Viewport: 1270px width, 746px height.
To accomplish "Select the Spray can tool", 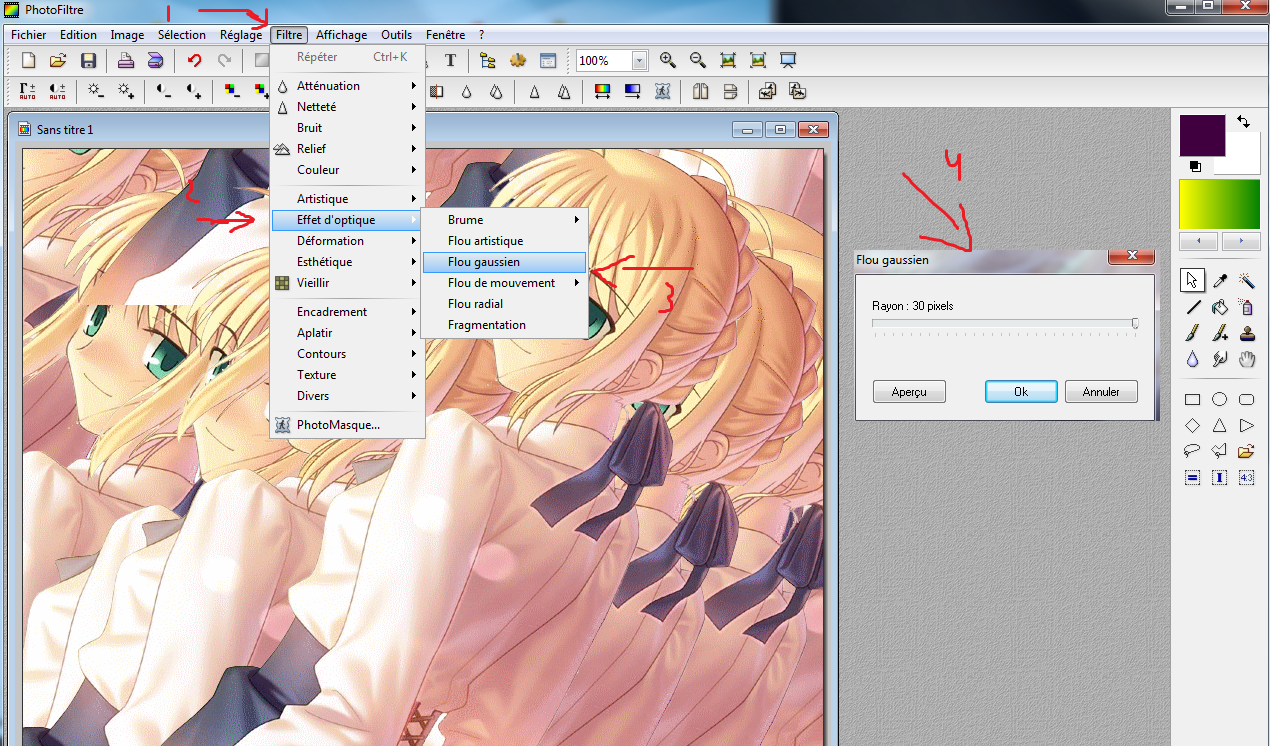I will pos(1247,307).
